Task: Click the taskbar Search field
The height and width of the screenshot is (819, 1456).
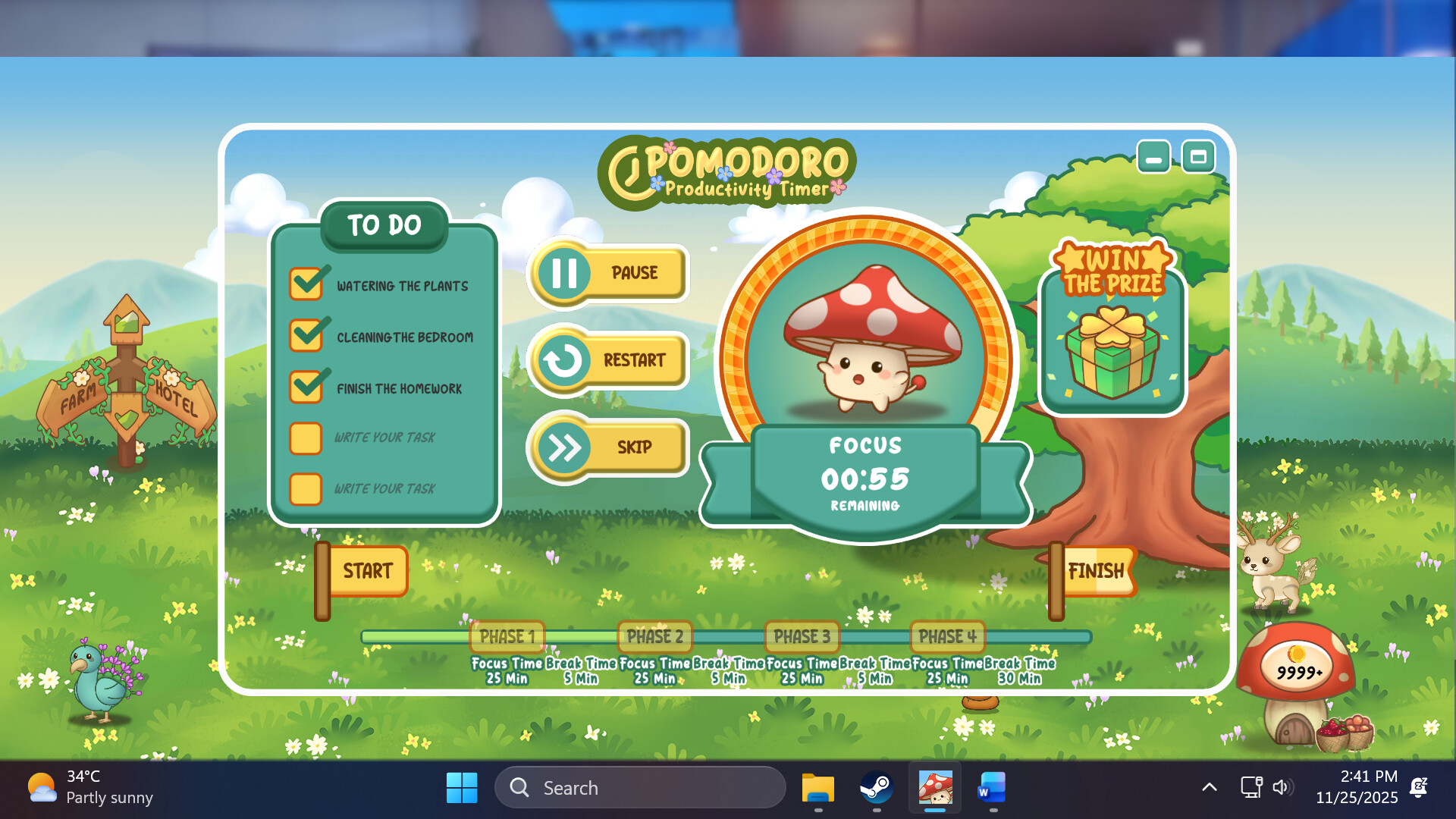Action: coord(639,787)
